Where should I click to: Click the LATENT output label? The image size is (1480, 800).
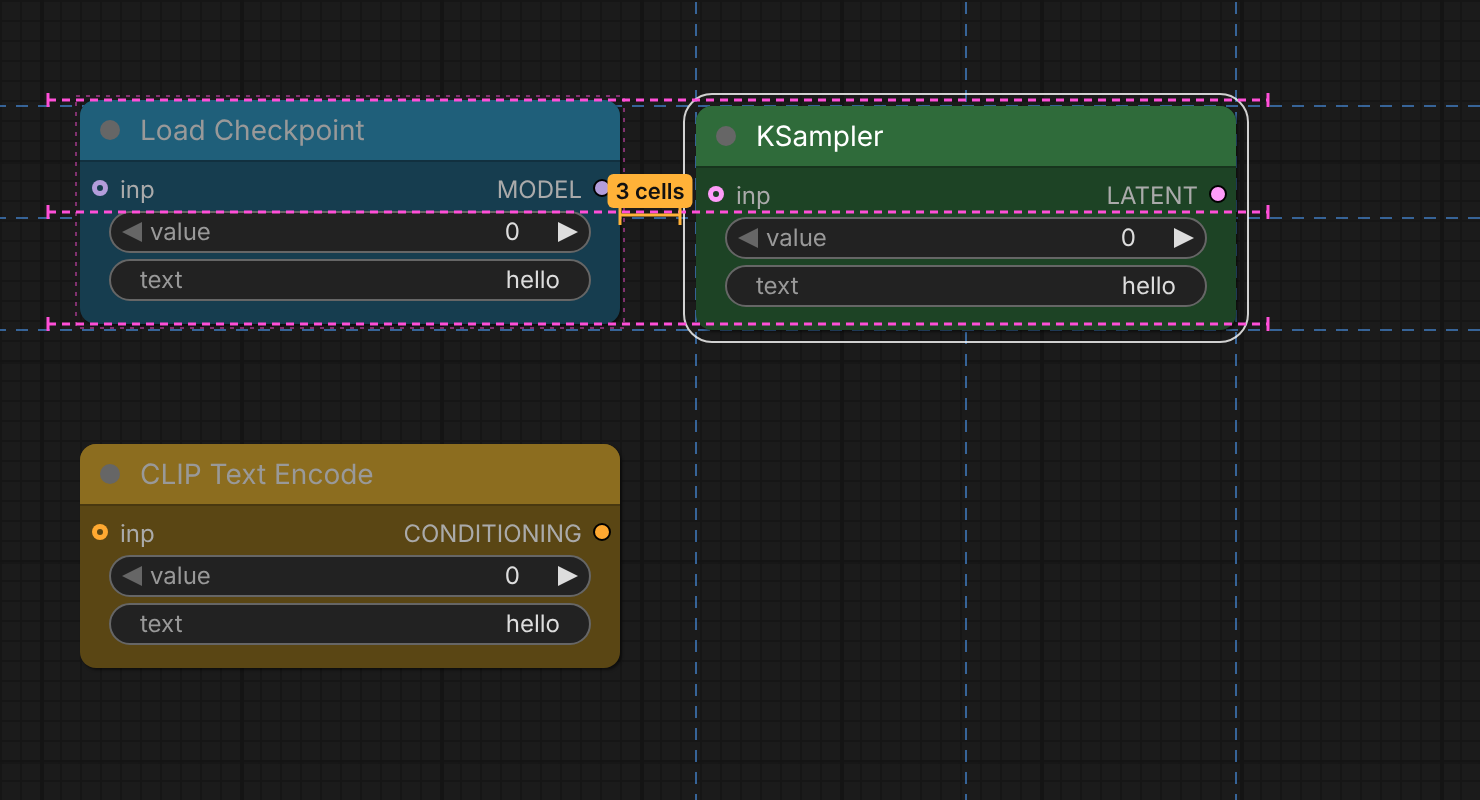[x=1152, y=195]
